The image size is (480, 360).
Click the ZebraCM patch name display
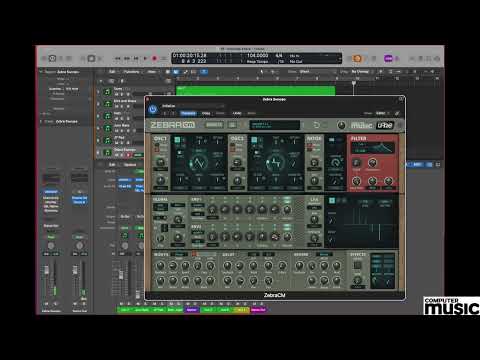point(275,125)
